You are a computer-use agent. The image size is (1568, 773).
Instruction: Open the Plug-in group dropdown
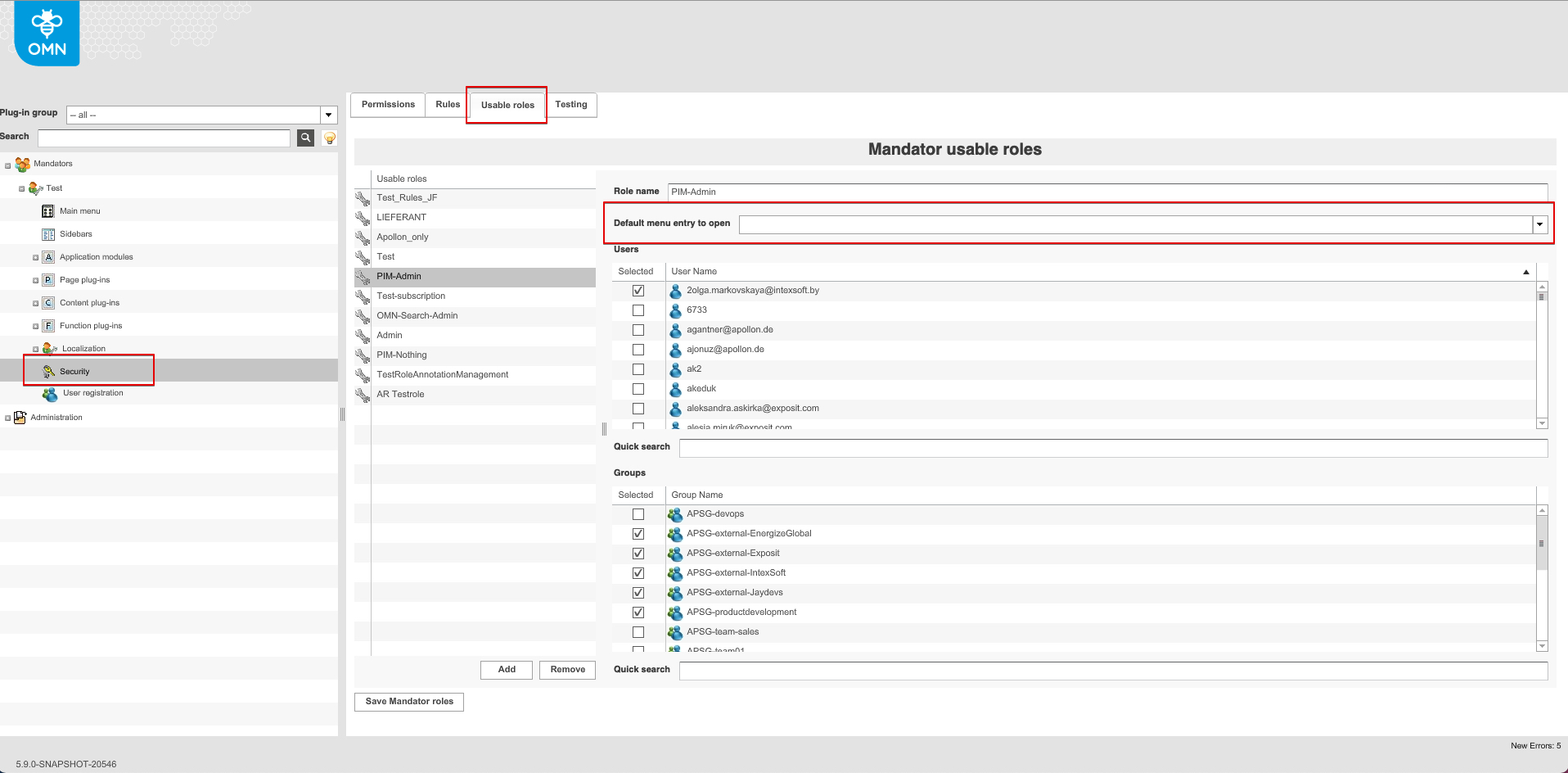pos(329,115)
